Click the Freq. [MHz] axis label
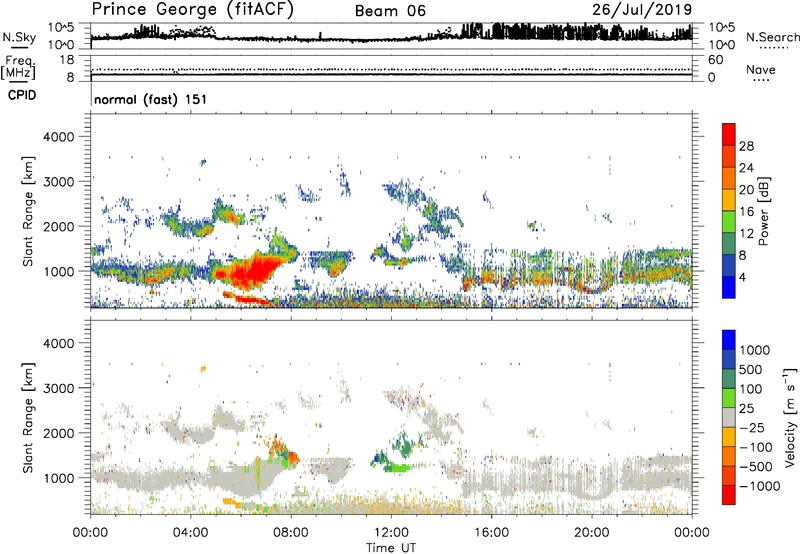 [x=18, y=68]
